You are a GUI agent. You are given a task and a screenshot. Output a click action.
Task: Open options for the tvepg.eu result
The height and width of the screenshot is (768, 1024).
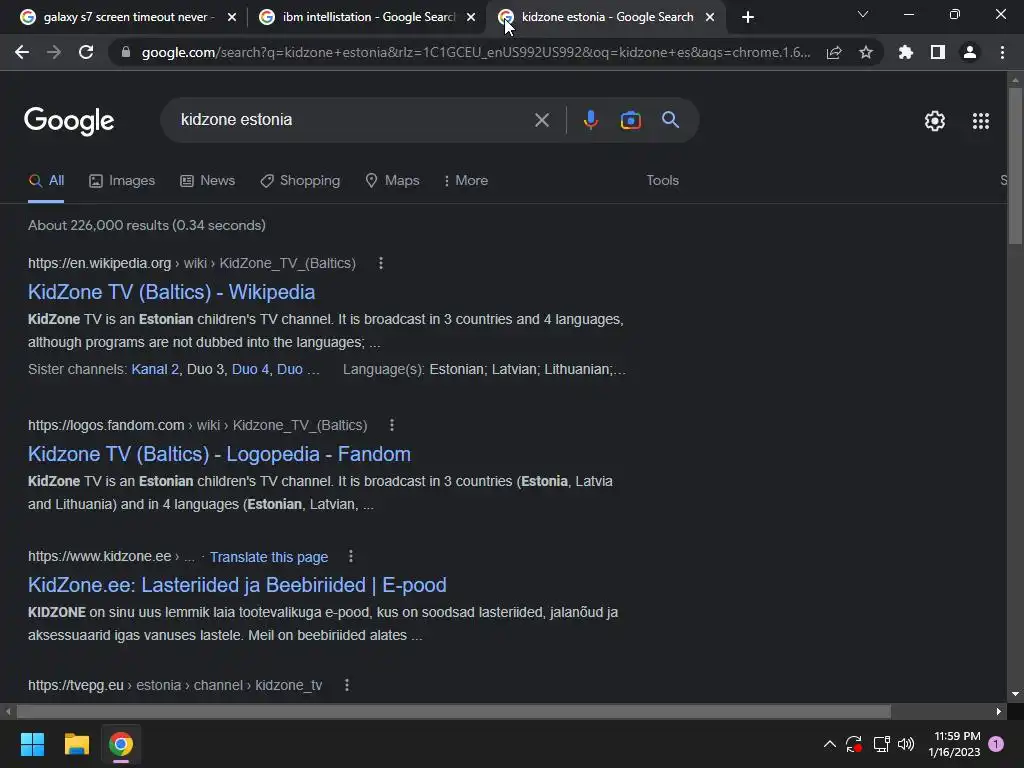click(347, 685)
